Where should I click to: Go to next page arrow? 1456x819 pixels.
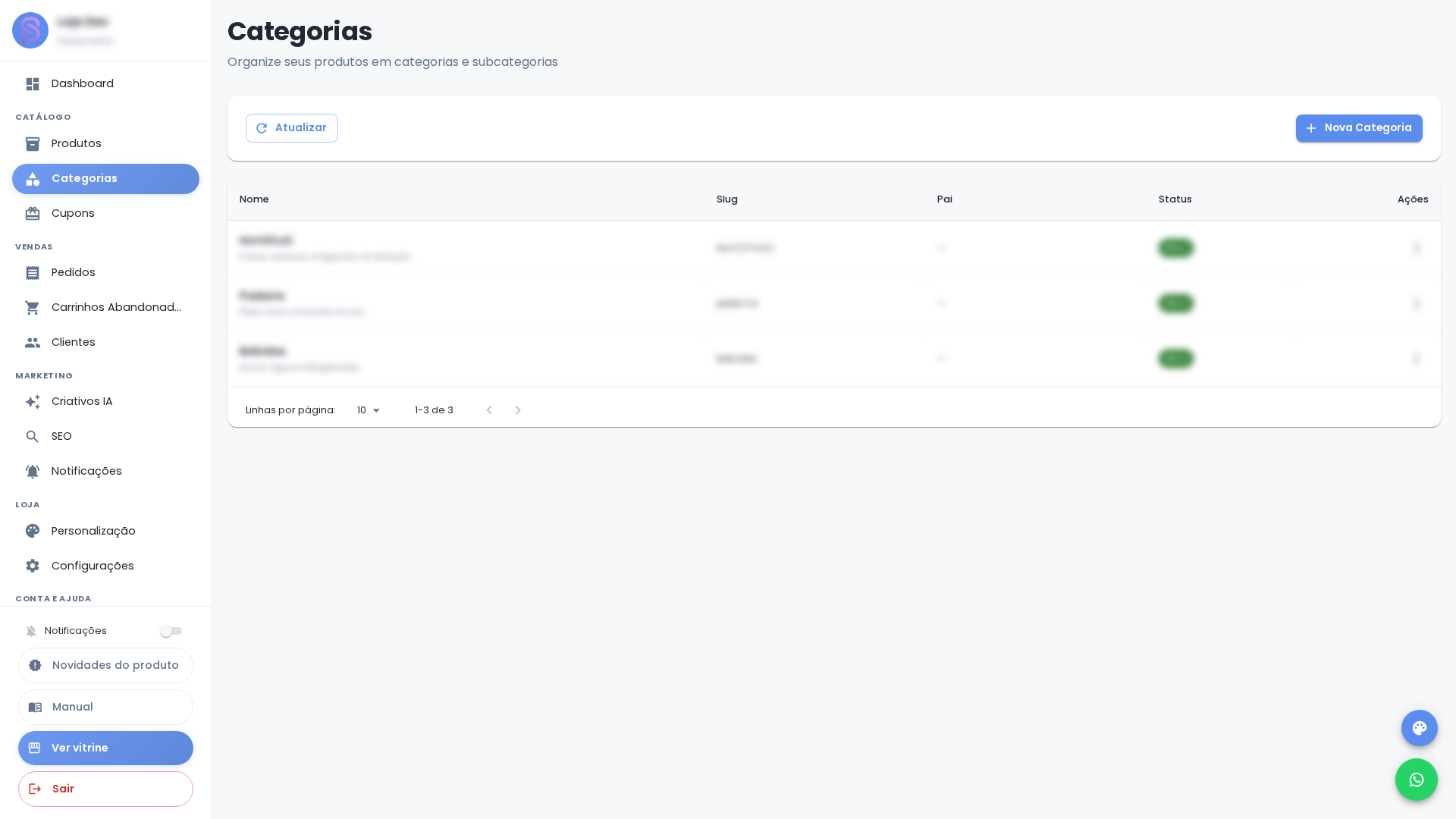pos(518,410)
